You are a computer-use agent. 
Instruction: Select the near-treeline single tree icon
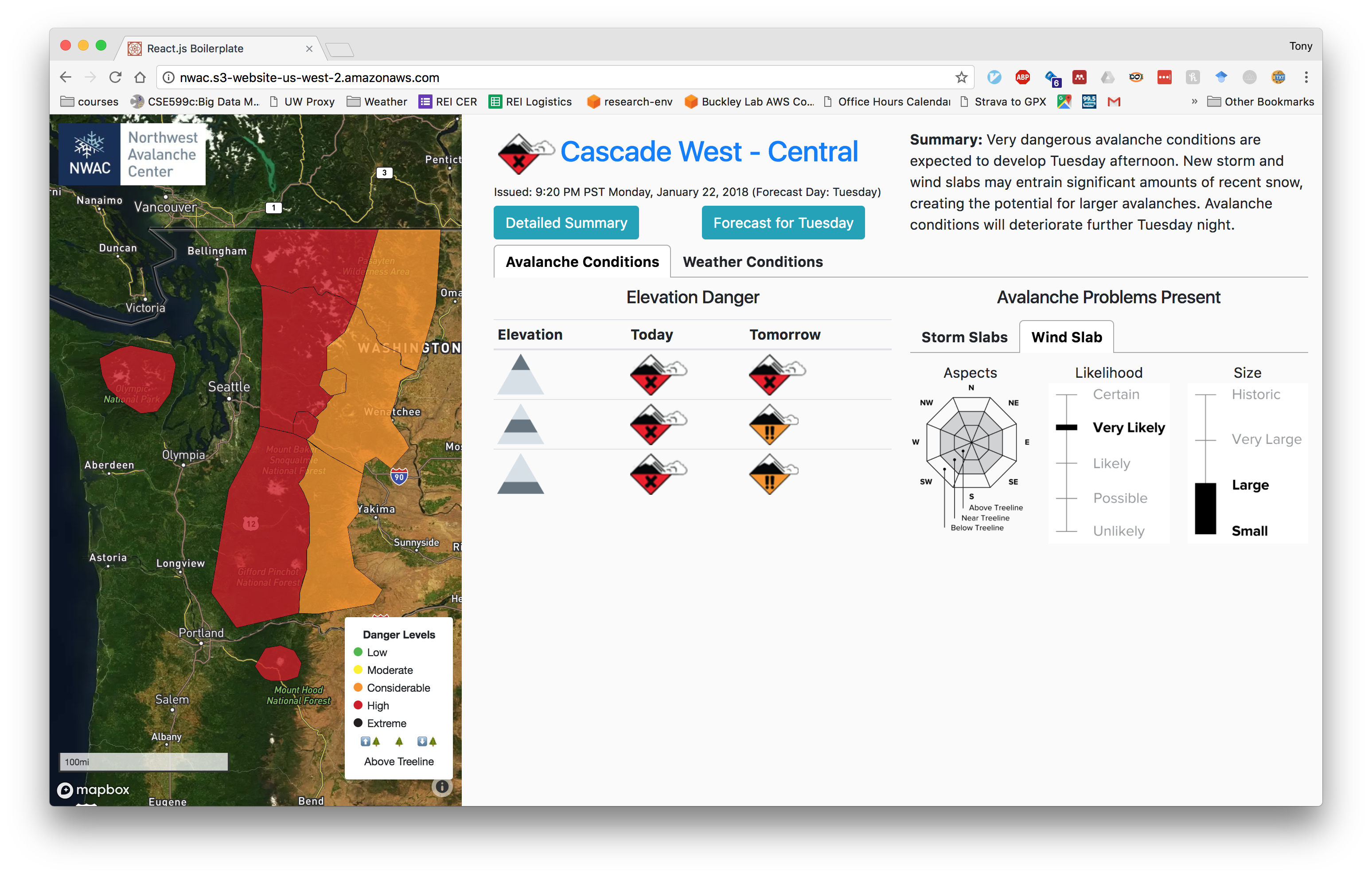(399, 741)
